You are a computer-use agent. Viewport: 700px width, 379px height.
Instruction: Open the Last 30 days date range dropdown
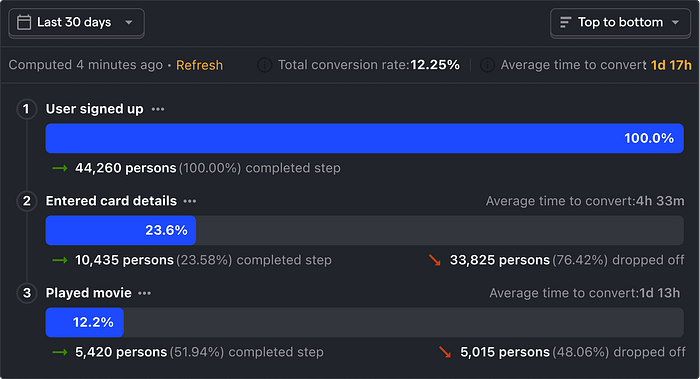(x=76, y=23)
